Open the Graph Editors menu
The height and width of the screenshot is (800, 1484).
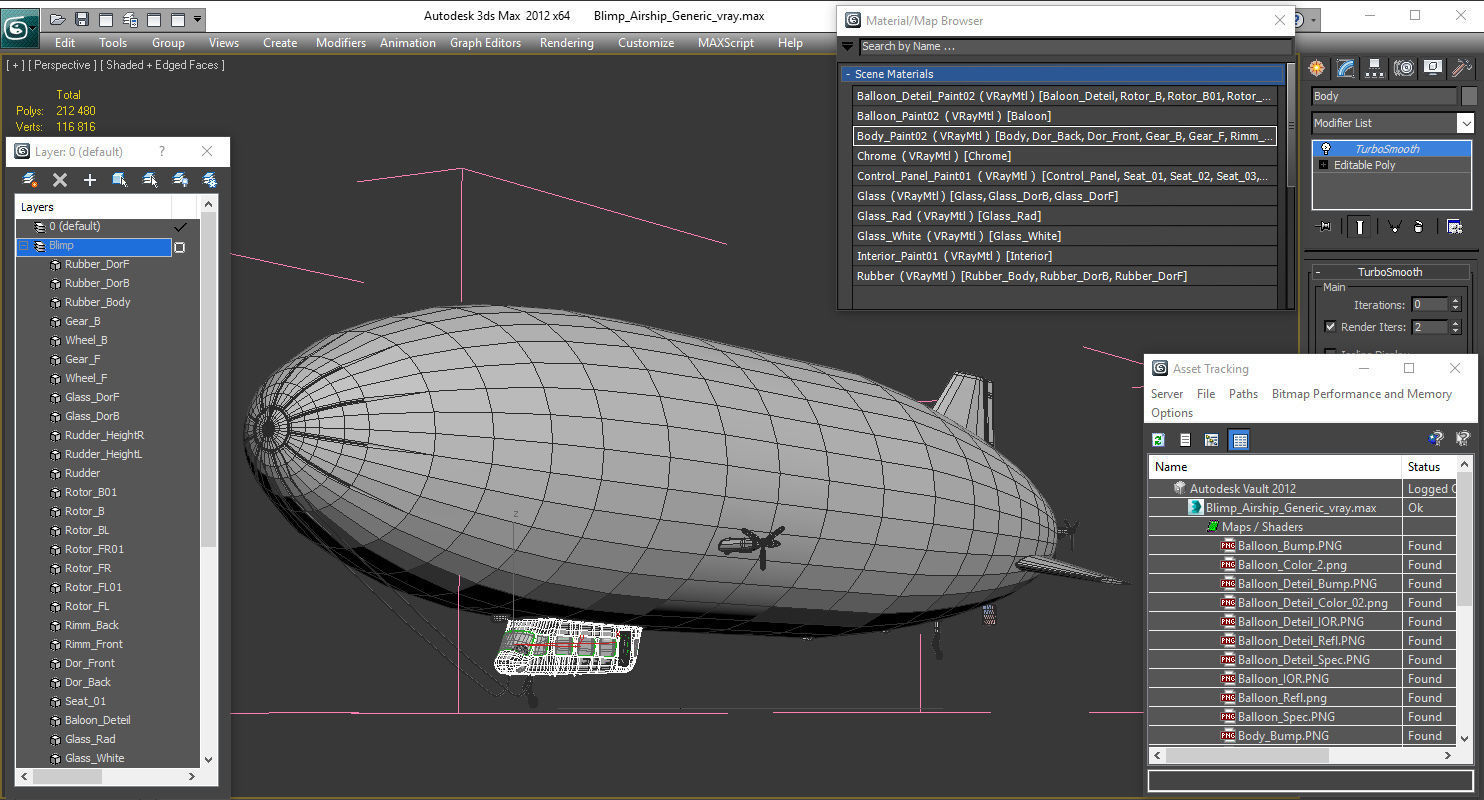[485, 43]
